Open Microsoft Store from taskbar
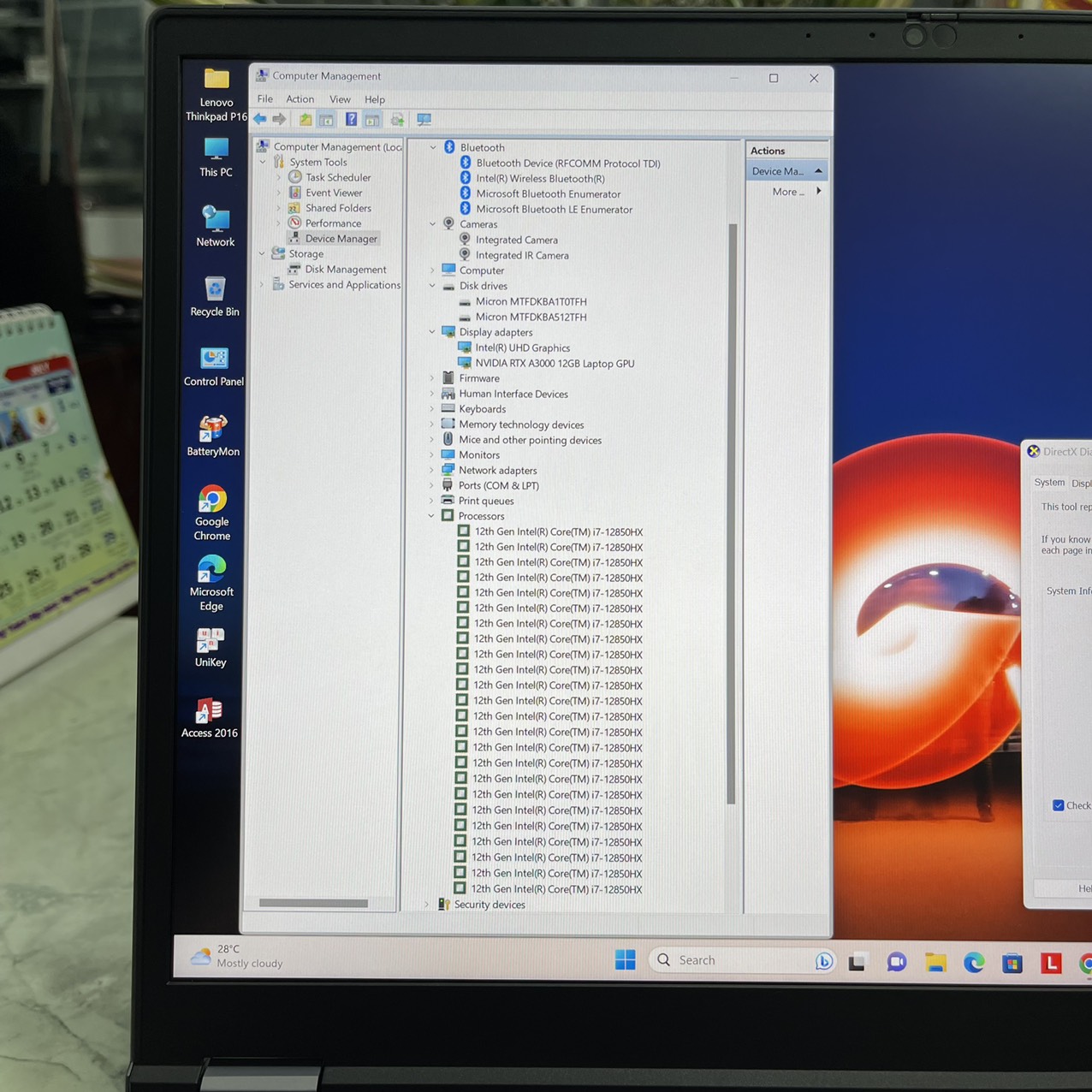Viewport: 1092px width, 1092px height. [x=1012, y=964]
